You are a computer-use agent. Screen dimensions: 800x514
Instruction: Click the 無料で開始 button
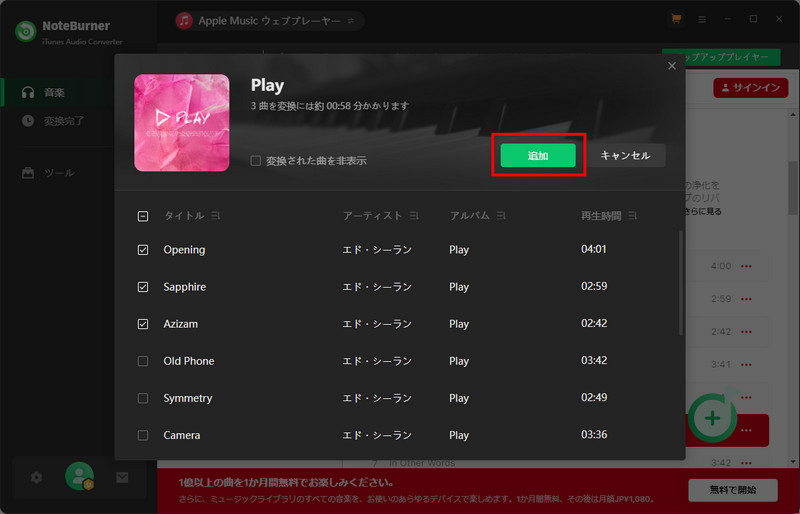[733, 490]
